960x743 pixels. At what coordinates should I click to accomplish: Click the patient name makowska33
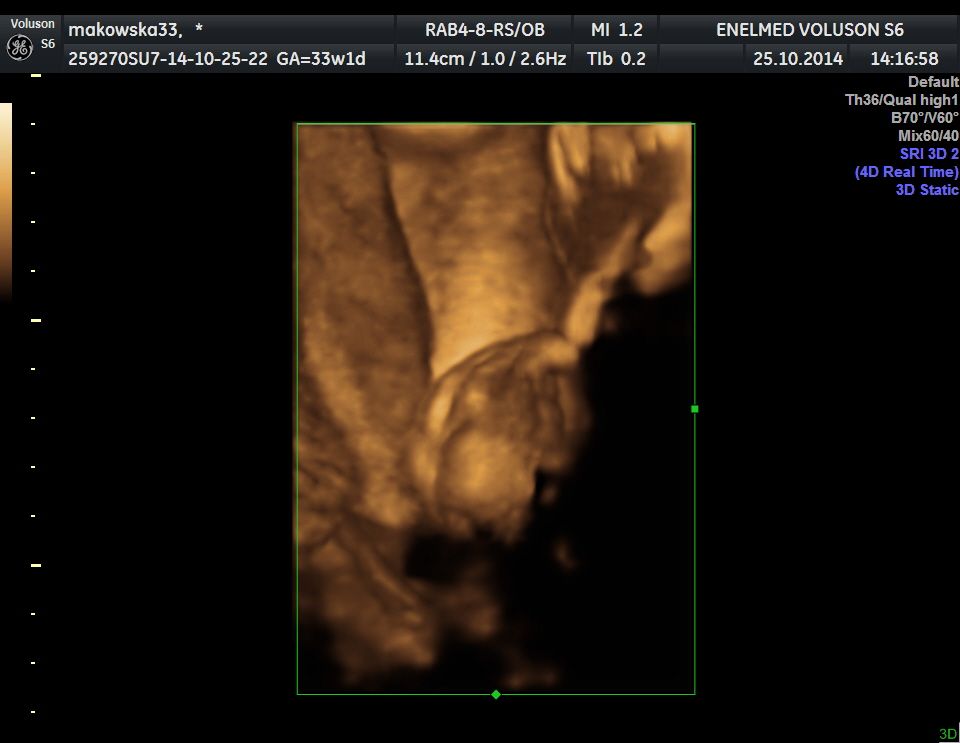pos(125,30)
